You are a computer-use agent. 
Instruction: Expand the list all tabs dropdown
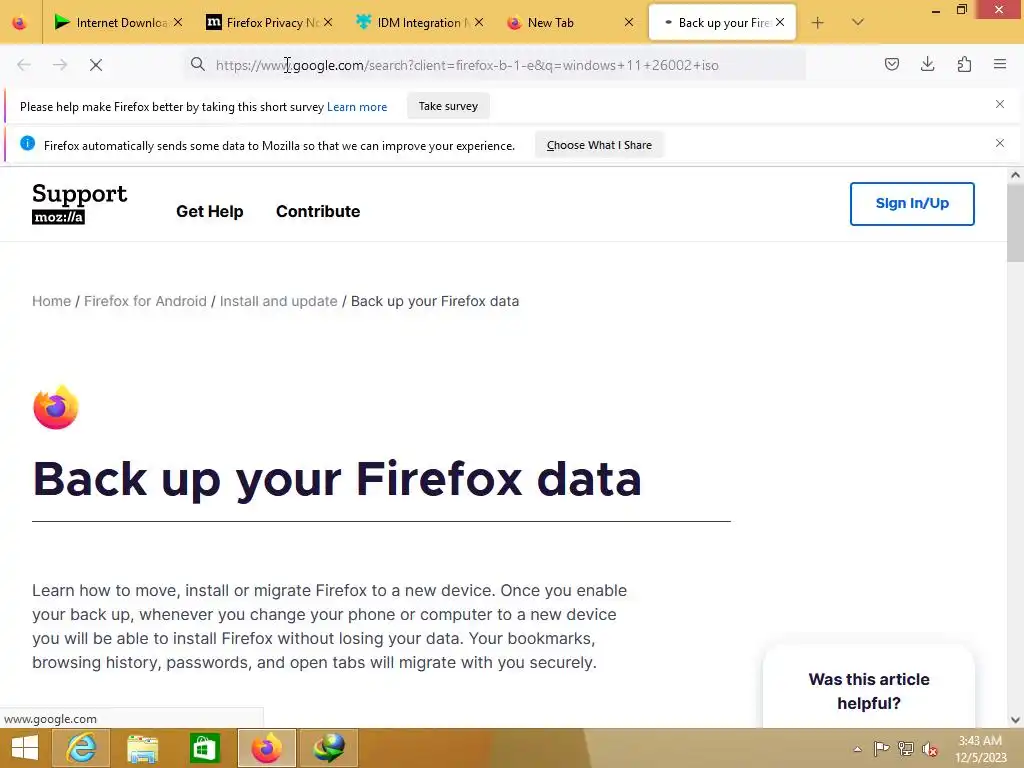857,22
